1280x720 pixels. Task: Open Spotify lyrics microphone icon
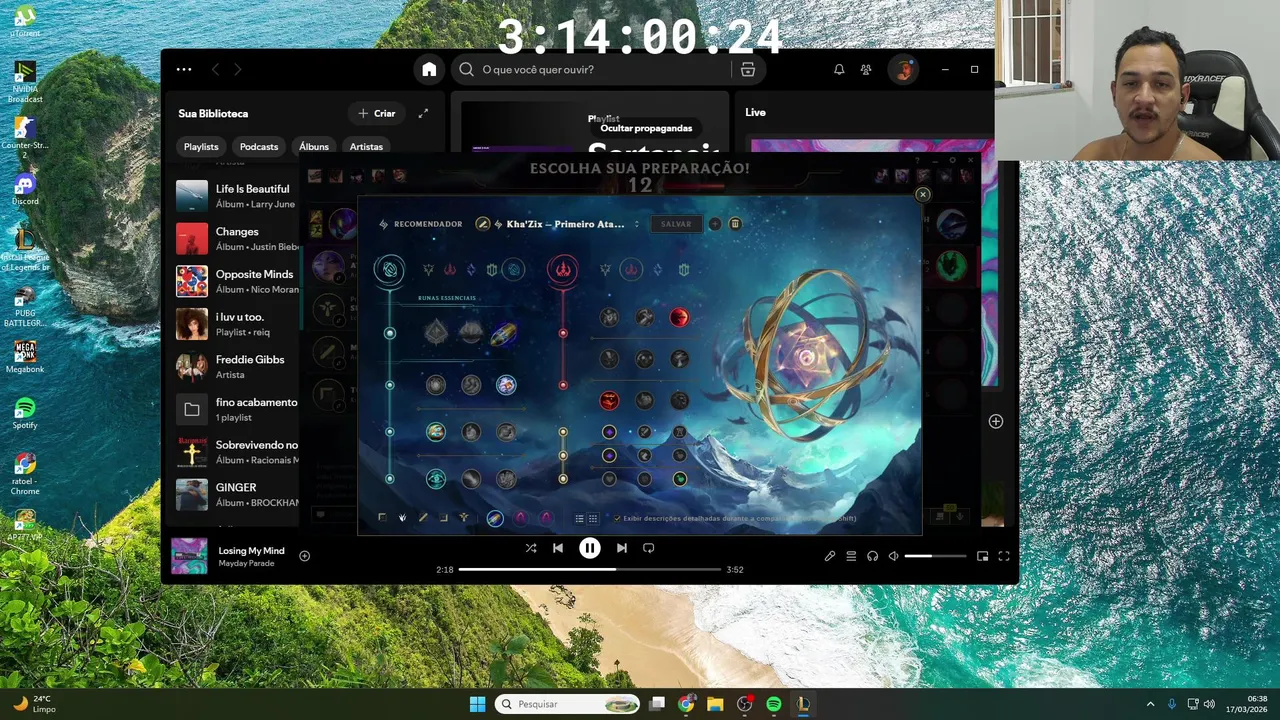pyautogui.click(x=829, y=556)
